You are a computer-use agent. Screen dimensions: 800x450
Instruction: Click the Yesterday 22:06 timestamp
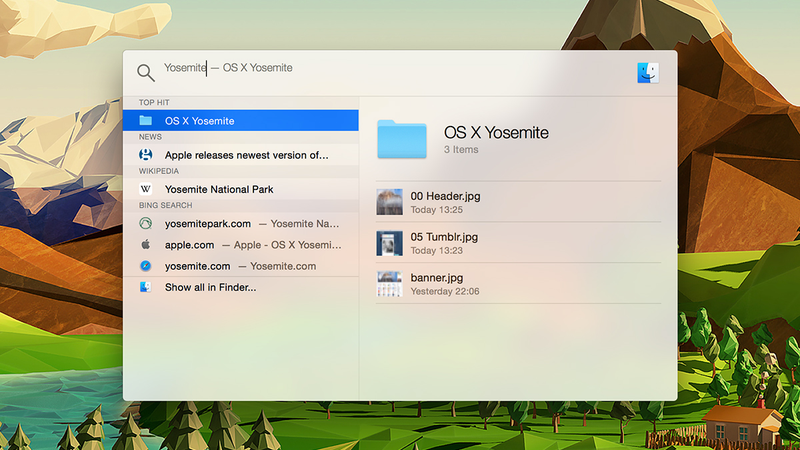[445, 291]
